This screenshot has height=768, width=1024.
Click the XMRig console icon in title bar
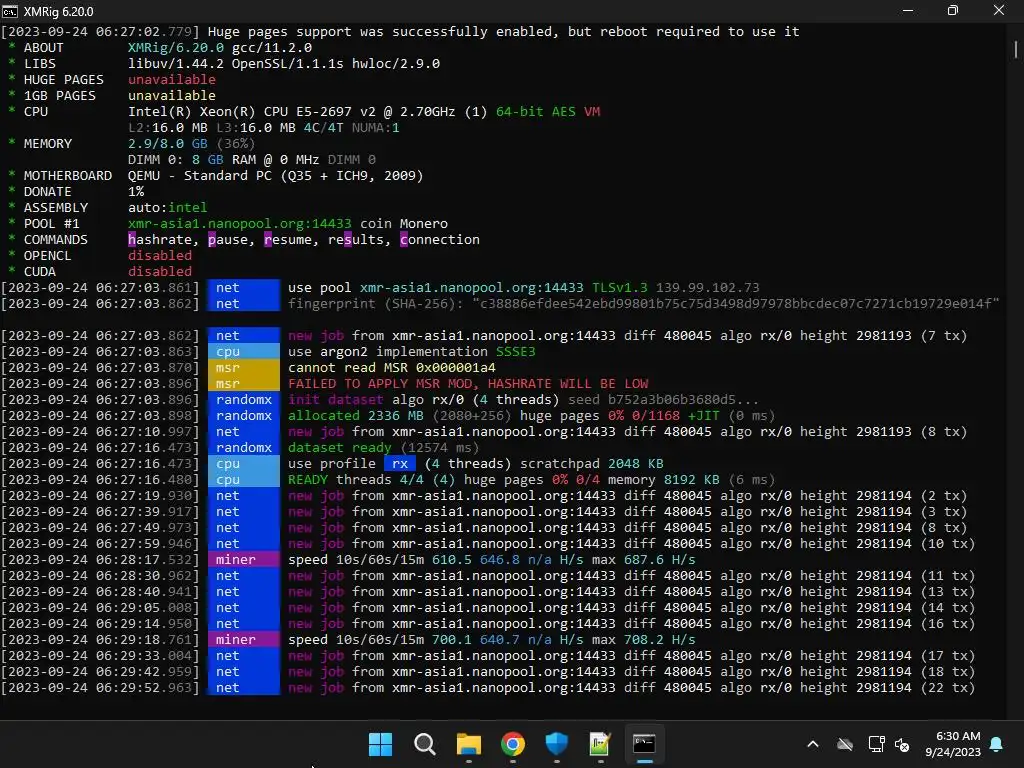(x=10, y=11)
